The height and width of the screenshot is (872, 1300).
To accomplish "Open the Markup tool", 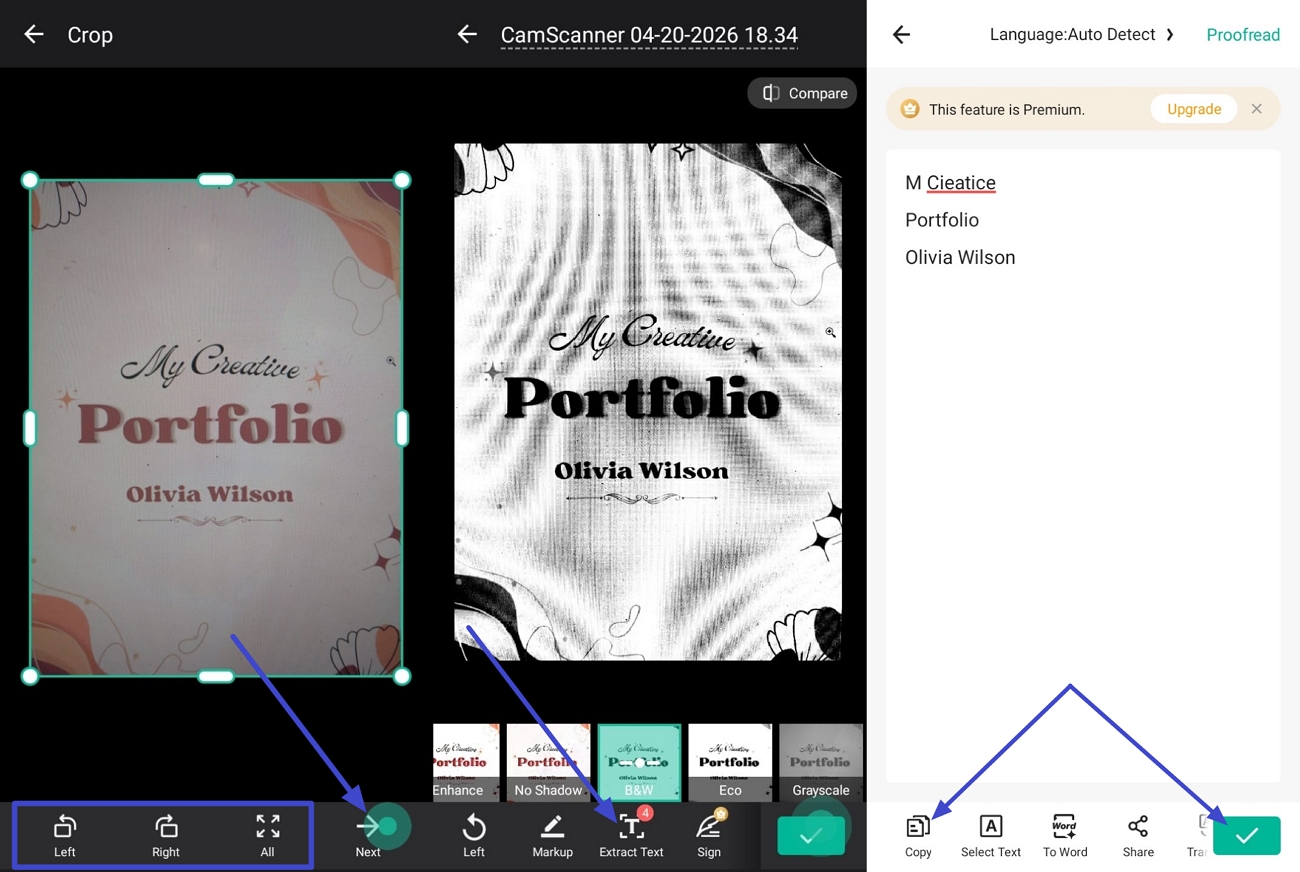I will pyautogui.click(x=552, y=836).
